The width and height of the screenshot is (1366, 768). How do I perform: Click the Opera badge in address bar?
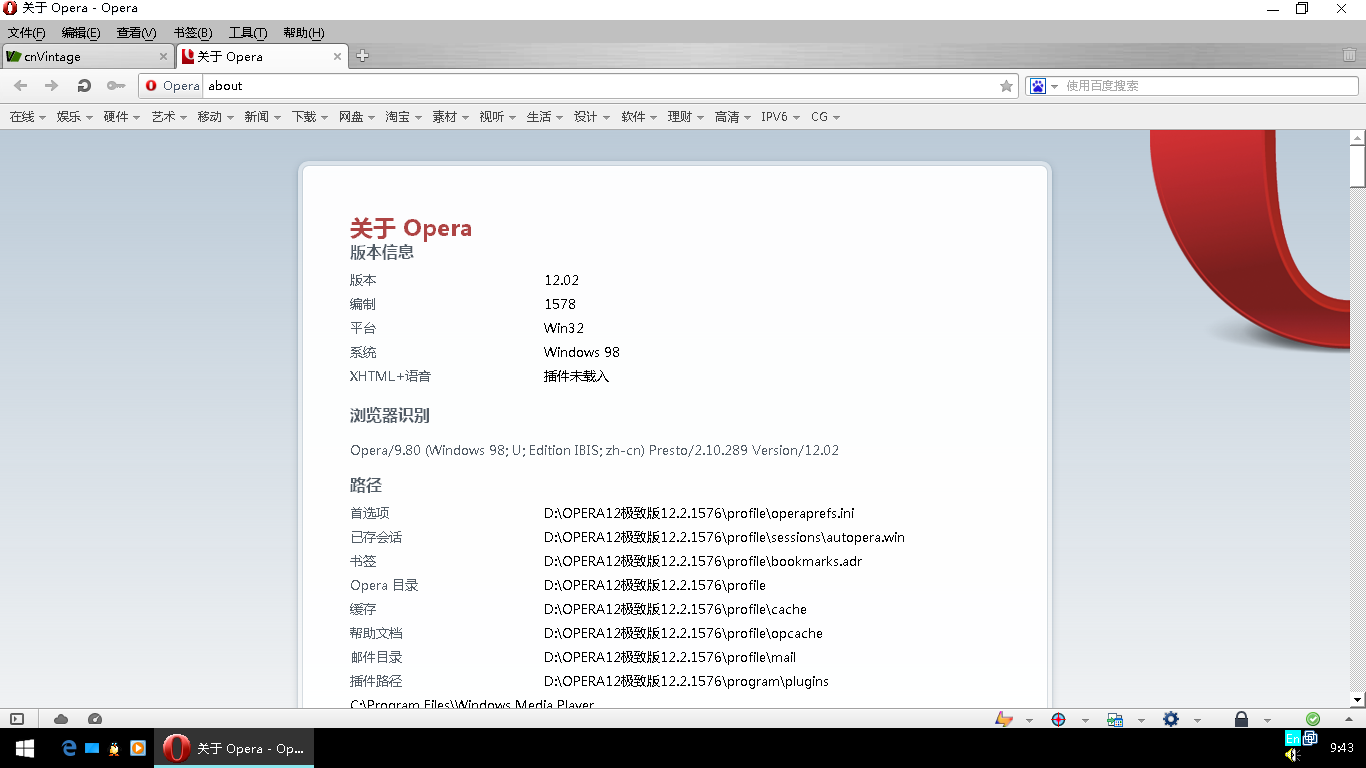pyautogui.click(x=172, y=86)
